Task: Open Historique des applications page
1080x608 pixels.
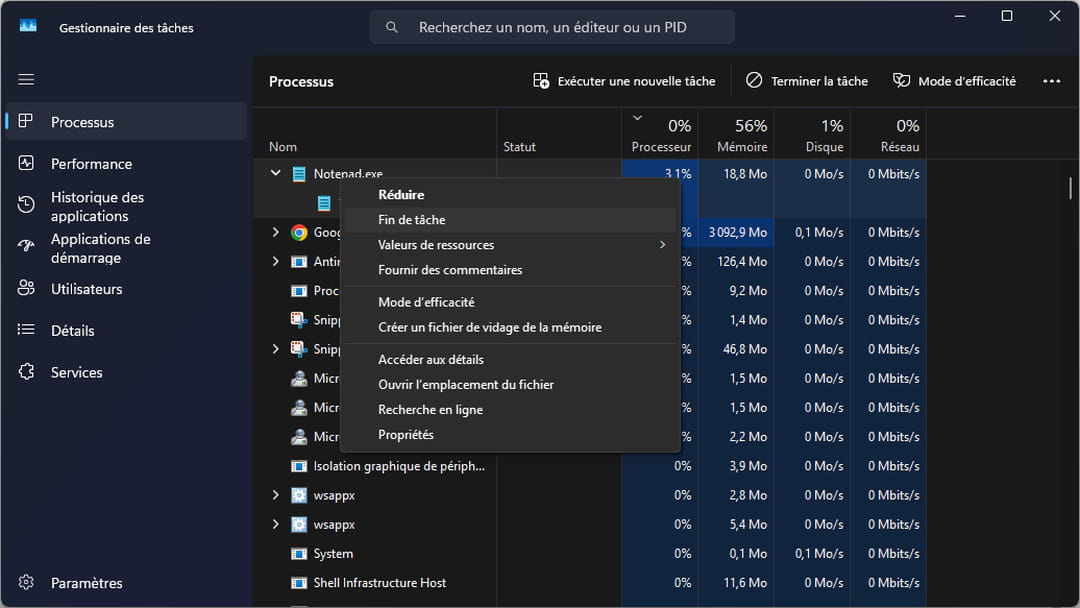Action: coord(97,206)
